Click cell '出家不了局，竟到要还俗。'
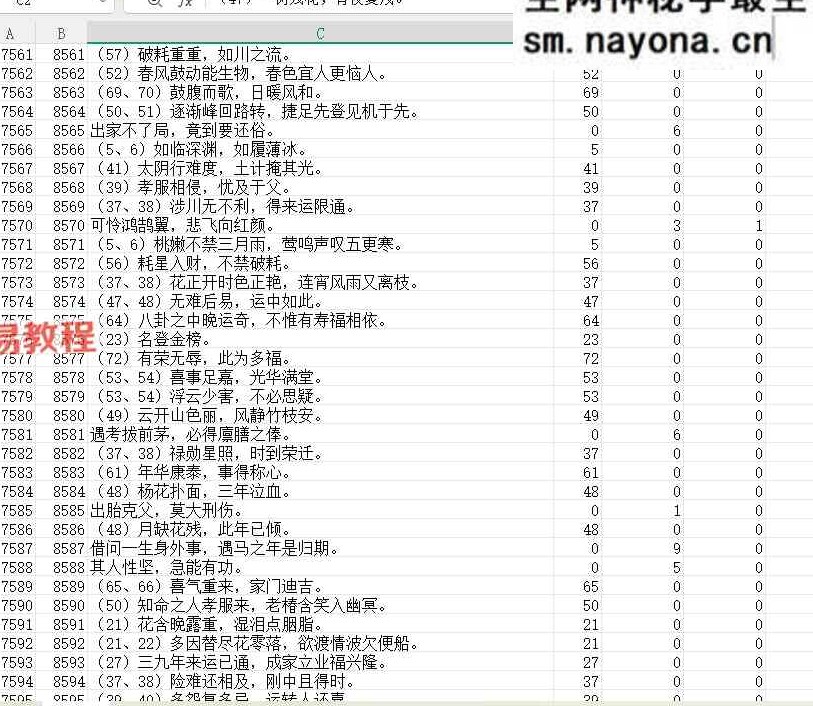Screen dimensions: 813x706 coord(320,131)
